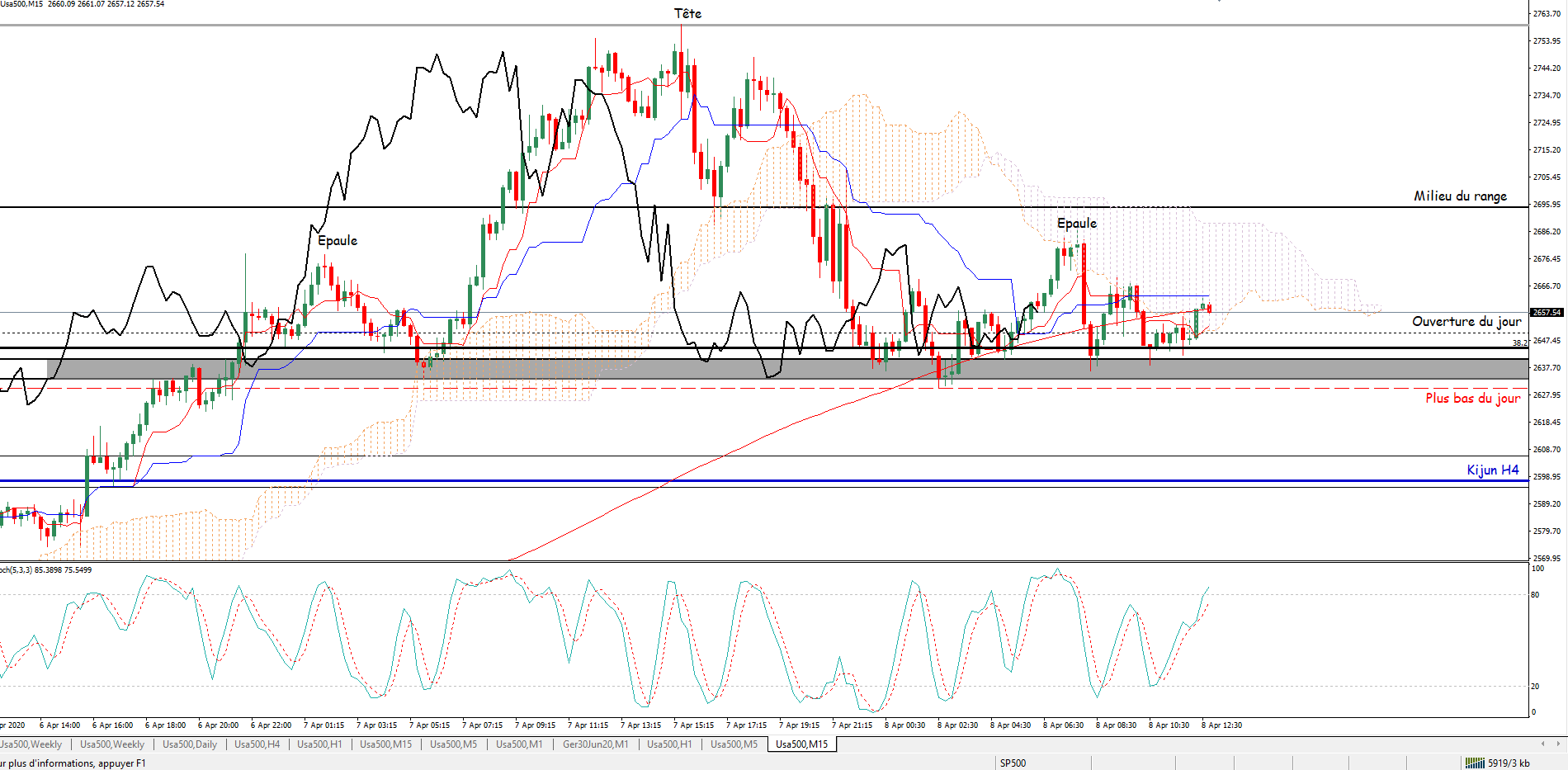
Task: Click the 'Tête' label on the chart
Action: [687, 13]
